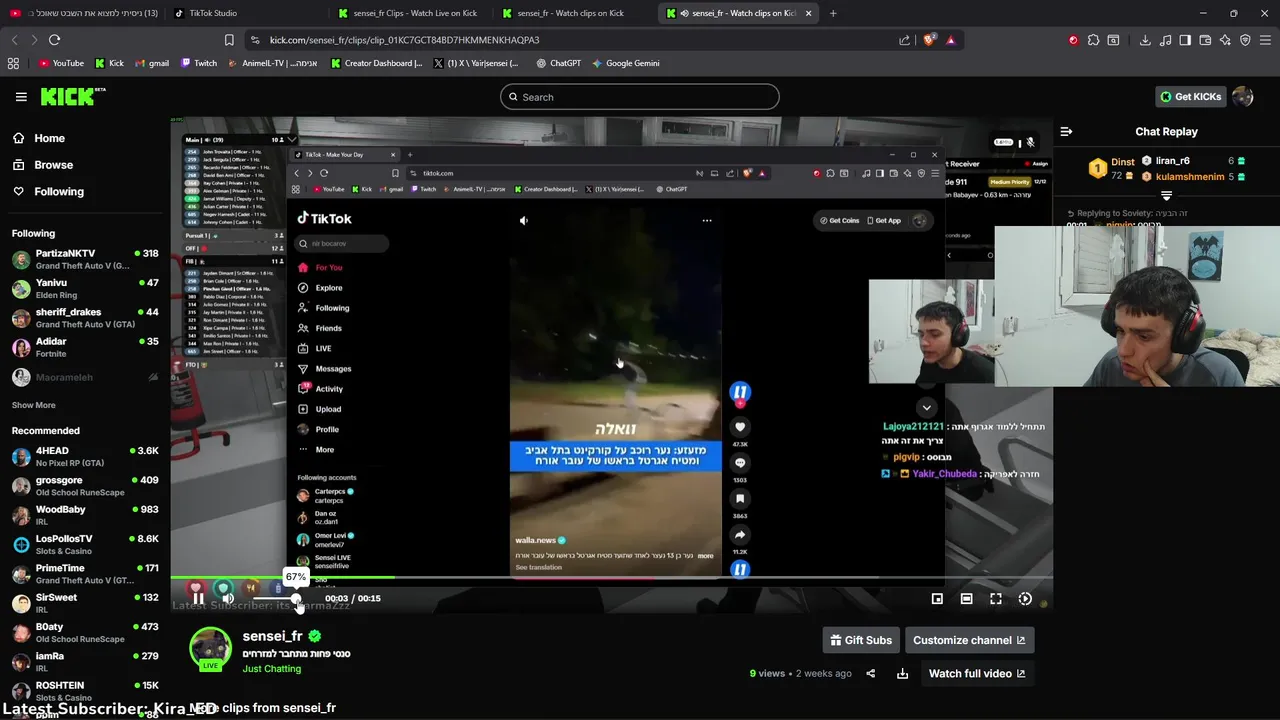Viewport: 1280px width, 720px height.
Task: Expand chat scroll-down arrow over video
Action: (926, 407)
